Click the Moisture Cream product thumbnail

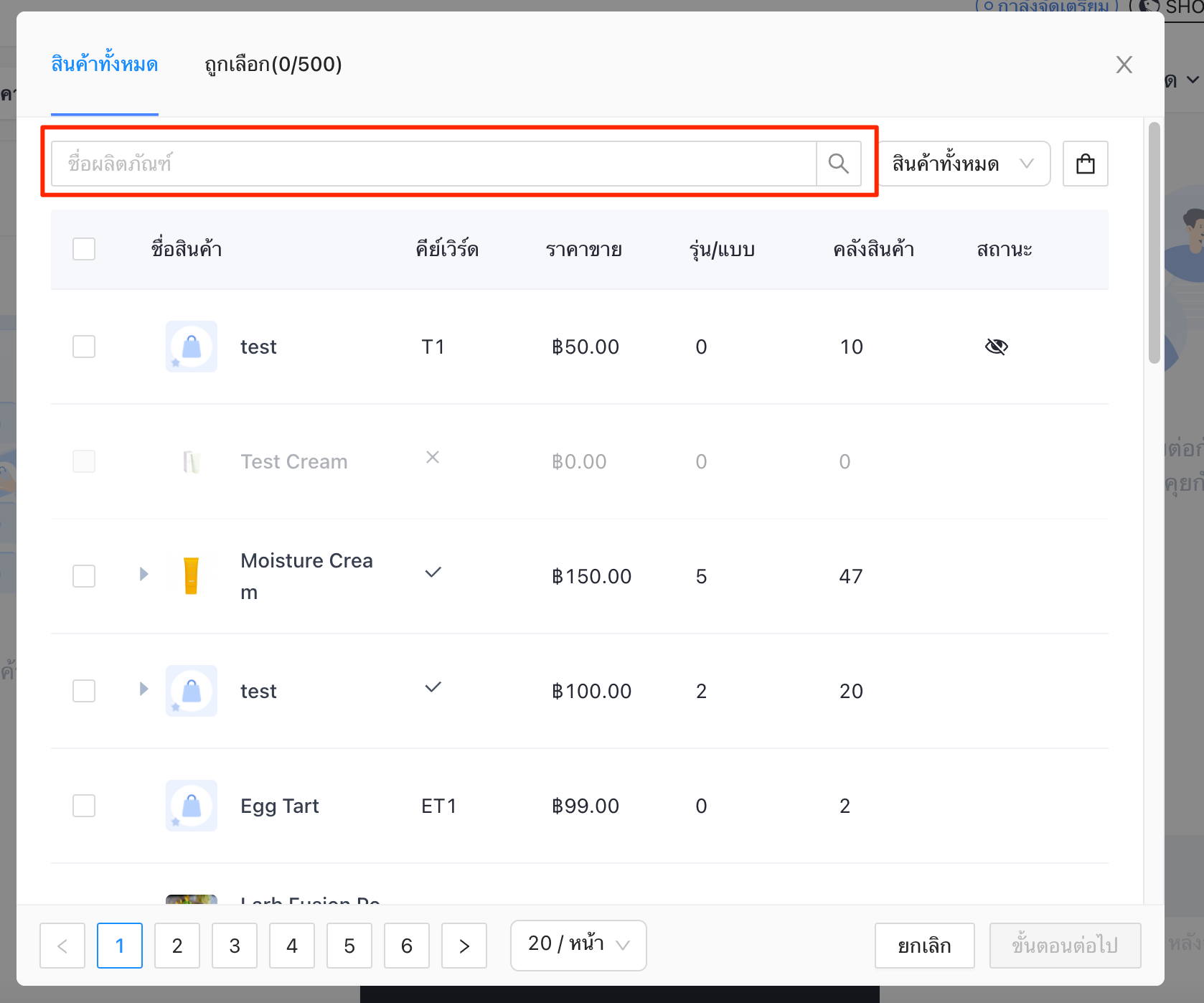[191, 576]
